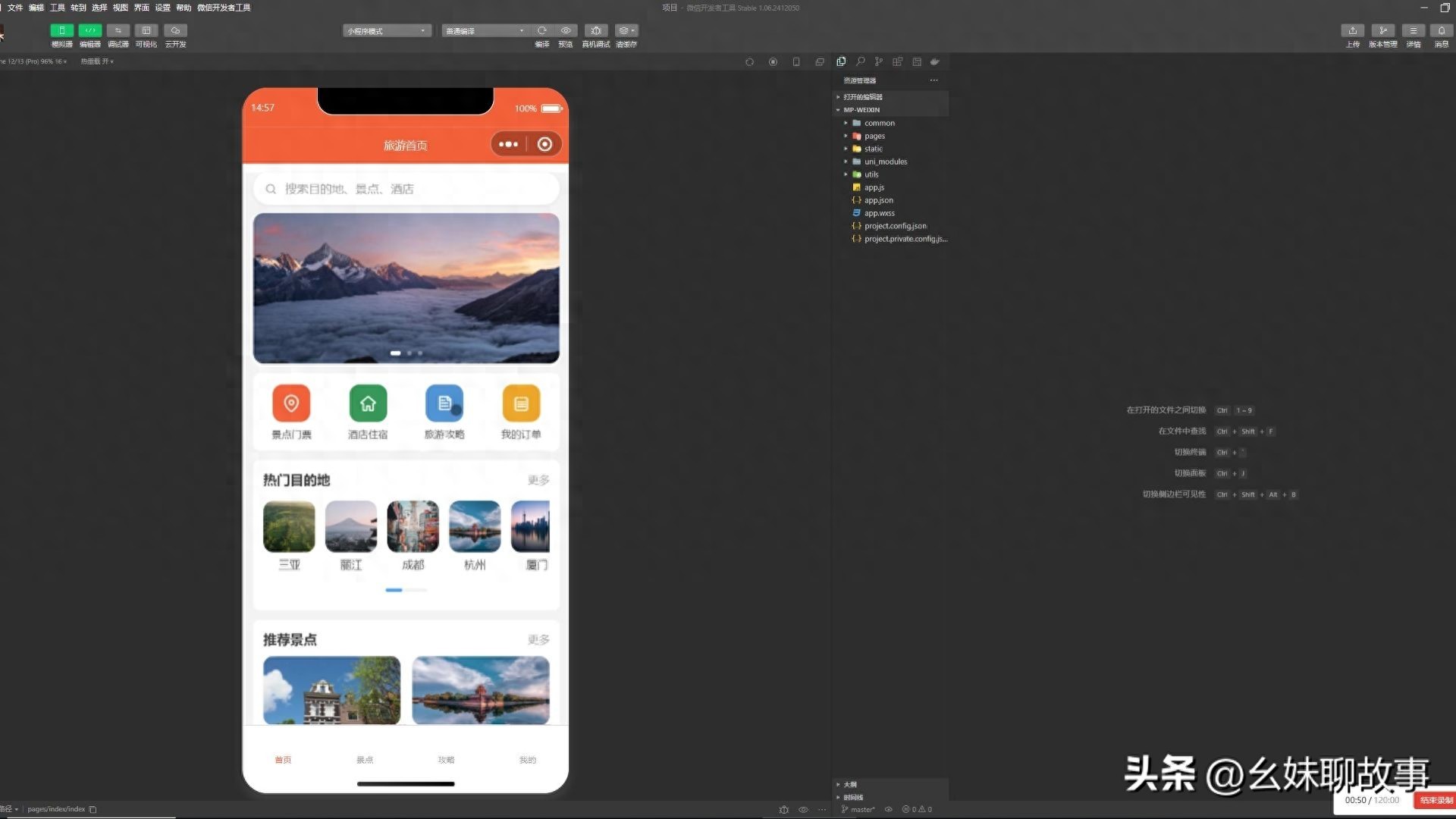Click the simulator record/stop icon
Viewport: 1456px width, 819px height.
(773, 62)
